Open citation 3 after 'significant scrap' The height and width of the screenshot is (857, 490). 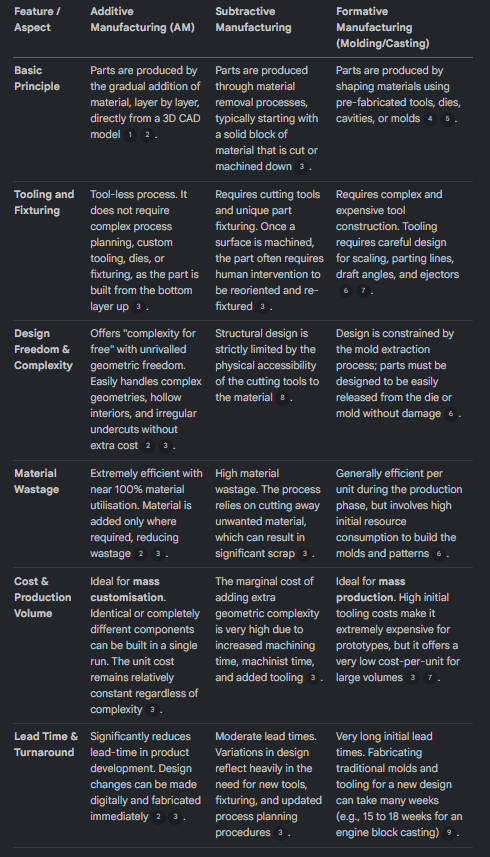pos(304,554)
